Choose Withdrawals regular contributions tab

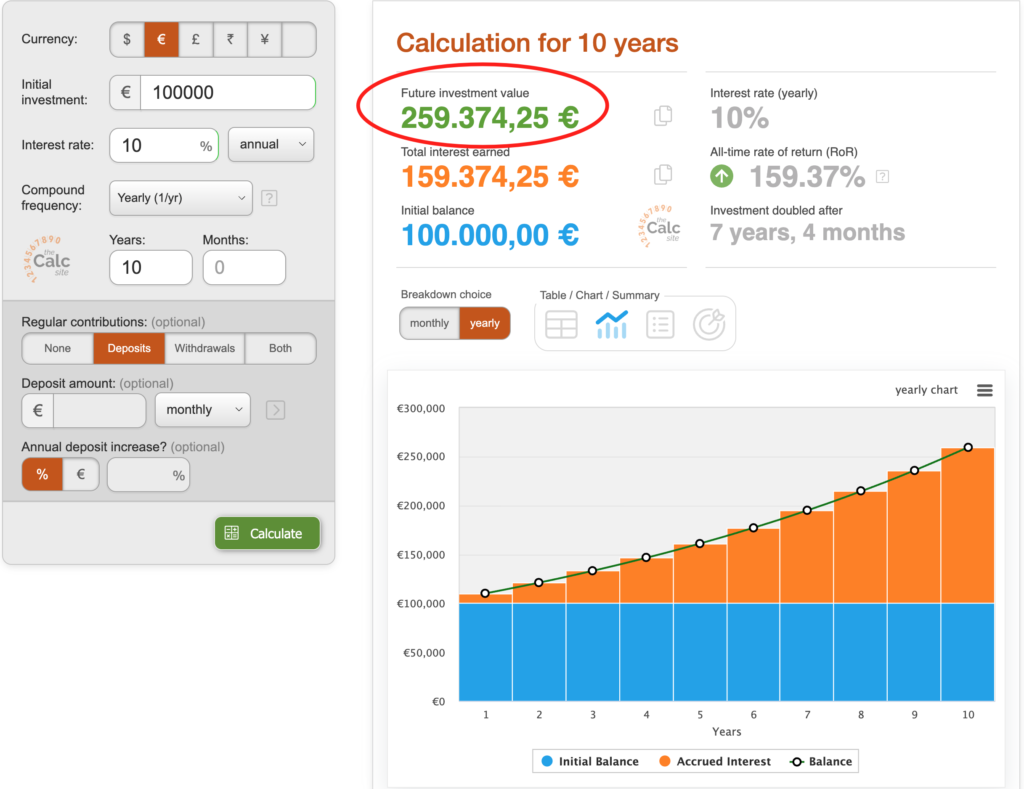(204, 348)
